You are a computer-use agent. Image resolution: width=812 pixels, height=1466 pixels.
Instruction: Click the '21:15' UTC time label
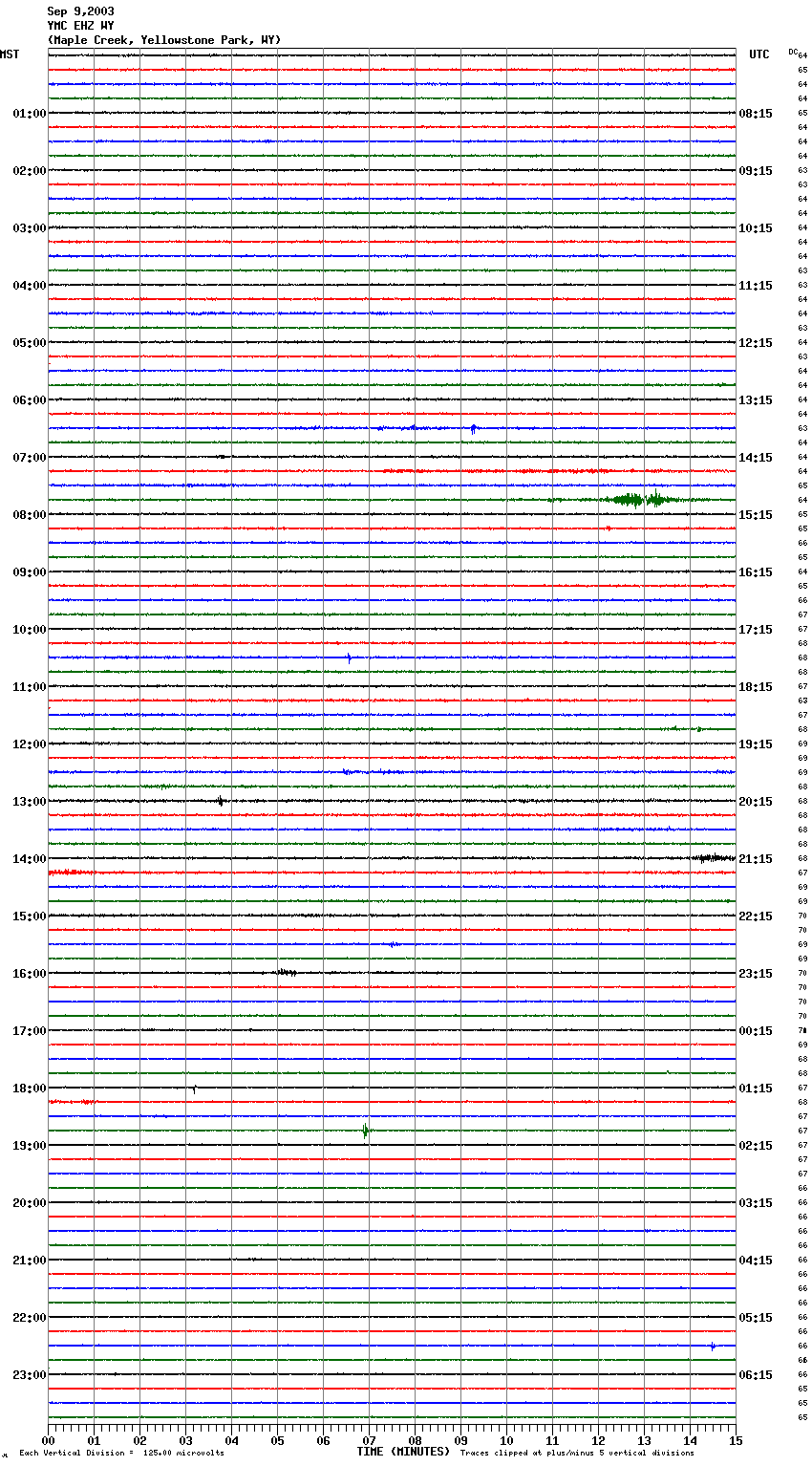tap(756, 859)
